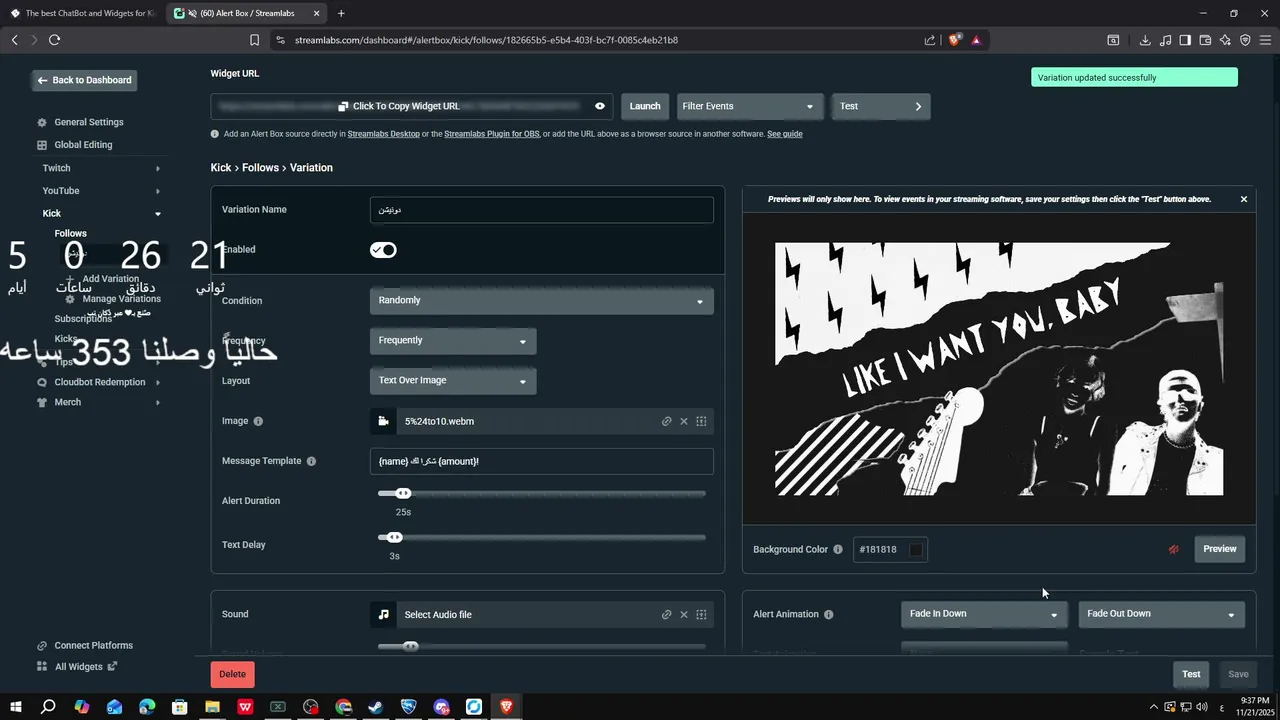Image resolution: width=1280 pixels, height=720 pixels.
Task: Open the Streamlabs Plugin for OBS link
Action: tap(492, 134)
